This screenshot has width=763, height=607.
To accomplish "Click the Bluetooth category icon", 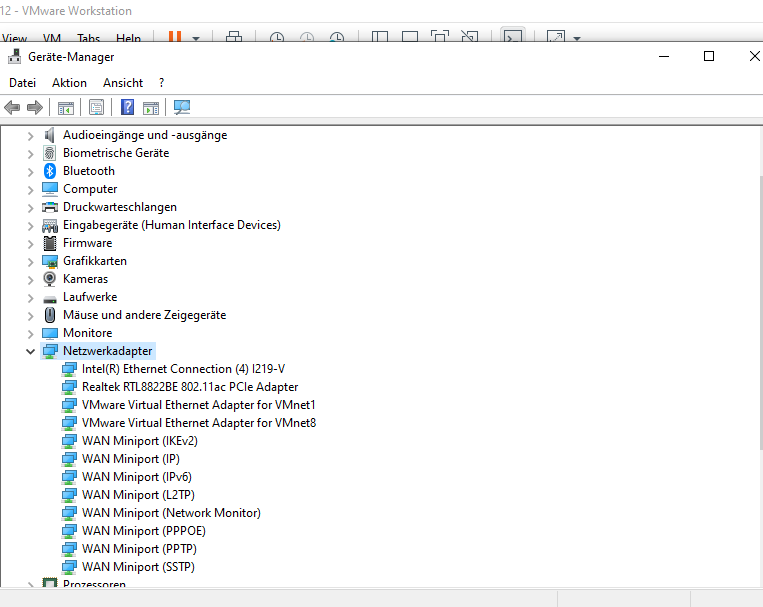I will (x=50, y=171).
